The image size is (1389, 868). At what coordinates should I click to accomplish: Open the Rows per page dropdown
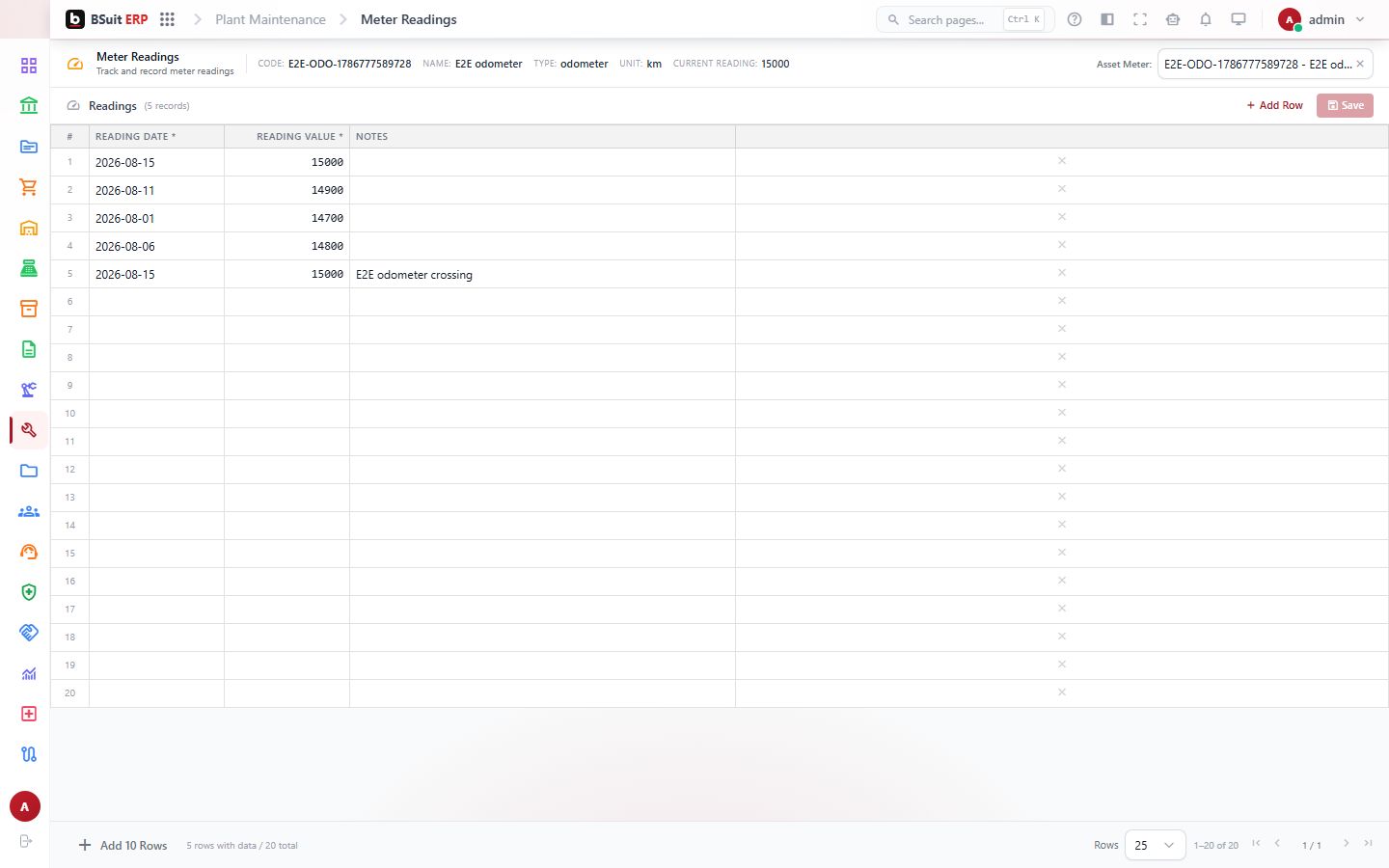tap(1155, 845)
